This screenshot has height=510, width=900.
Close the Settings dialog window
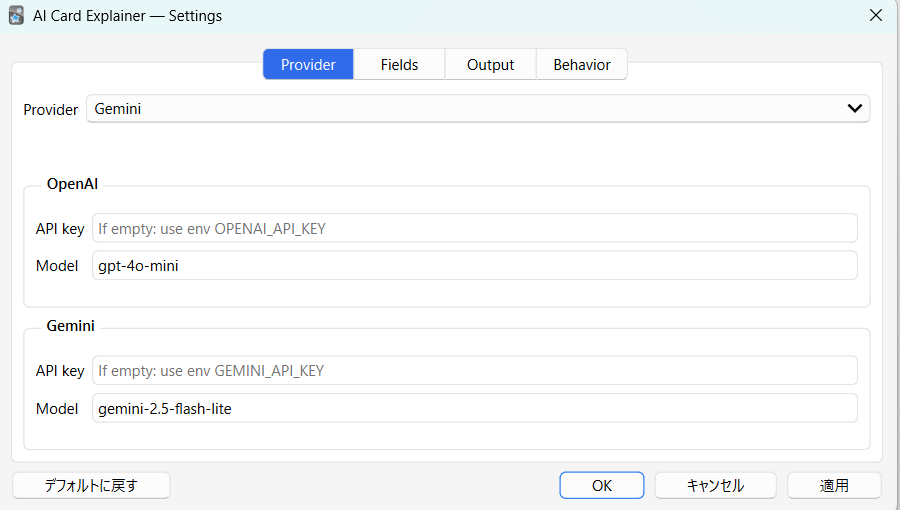coord(875,16)
